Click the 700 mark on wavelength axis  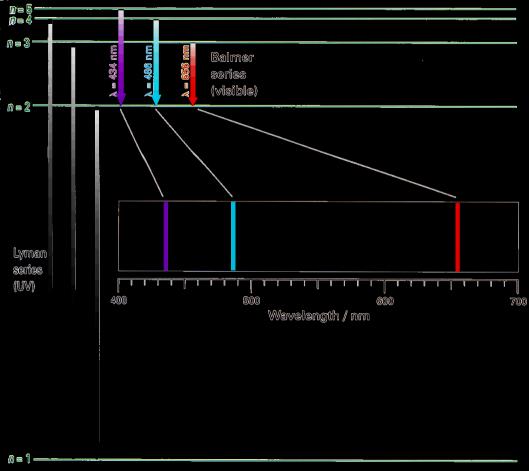tap(519, 301)
